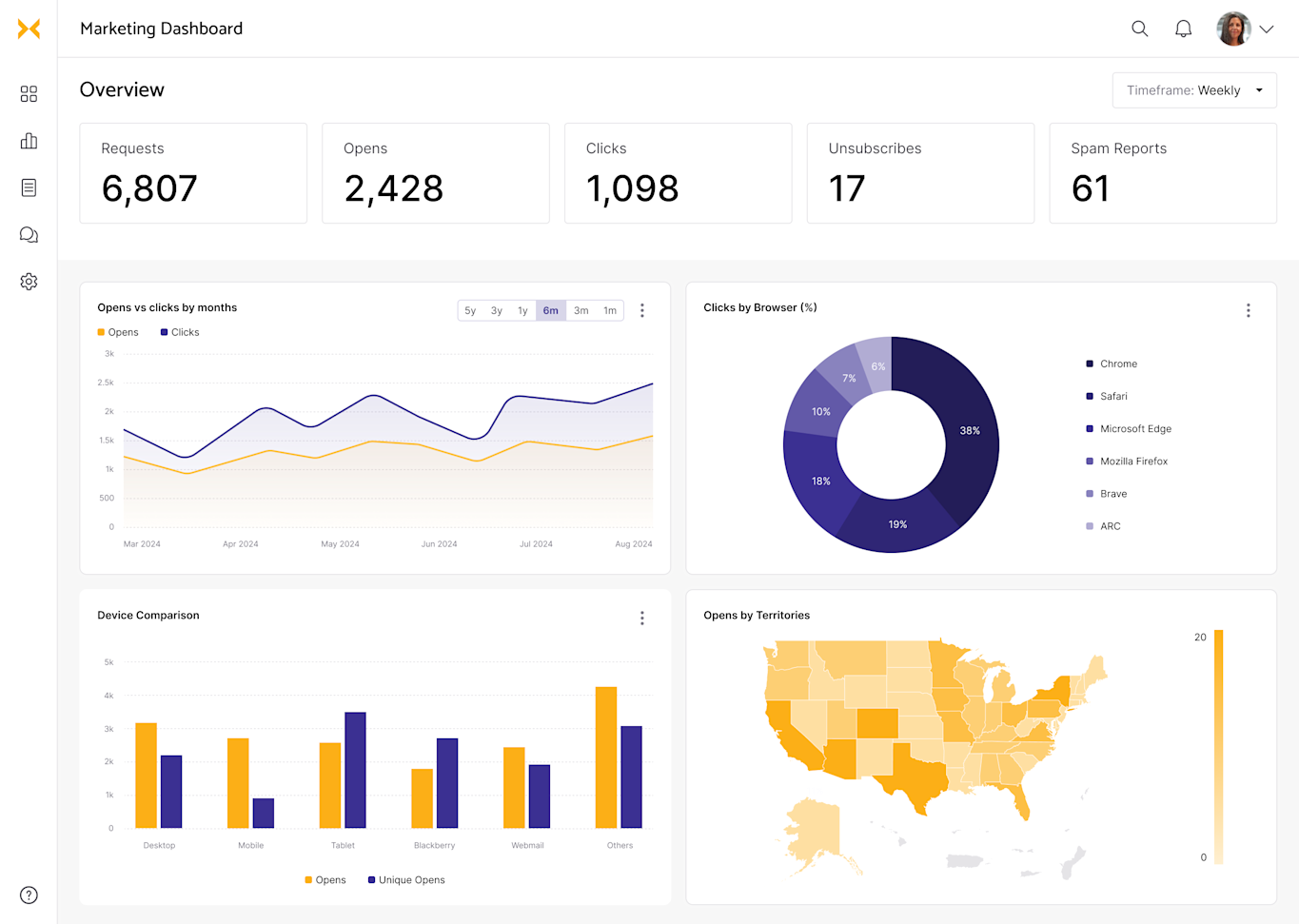Image resolution: width=1299 pixels, height=924 pixels.
Task: Toggle the Clicks series in Opens vs clicks chart
Action: click(179, 331)
